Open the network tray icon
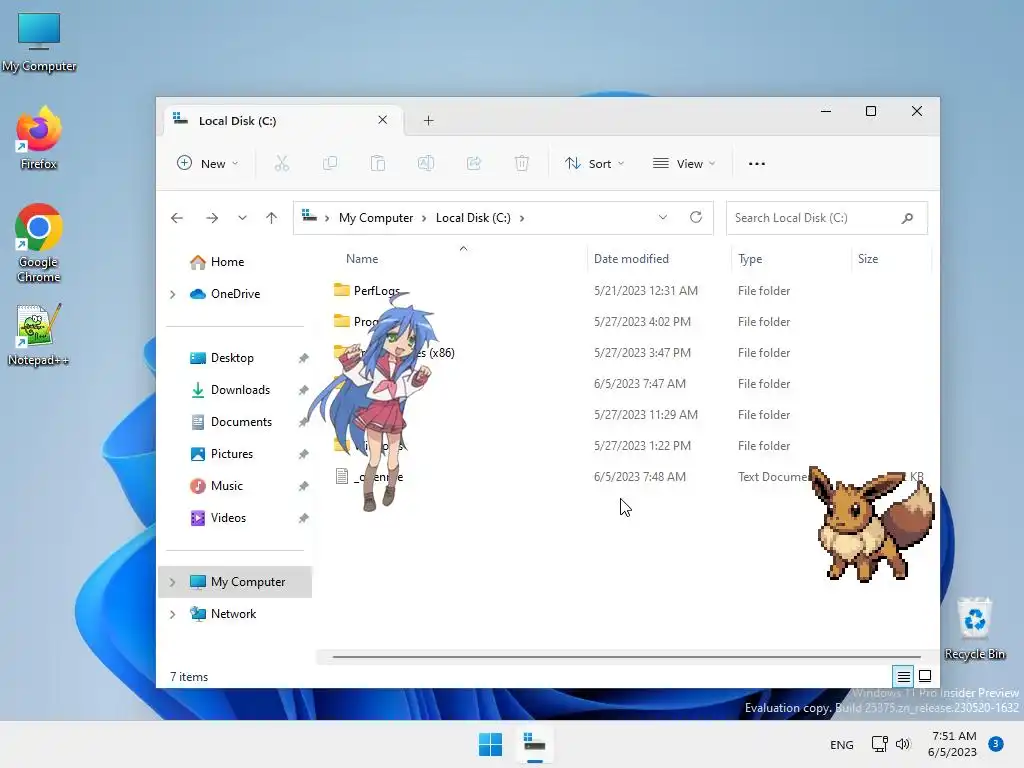The height and width of the screenshot is (768, 1024). click(x=880, y=744)
